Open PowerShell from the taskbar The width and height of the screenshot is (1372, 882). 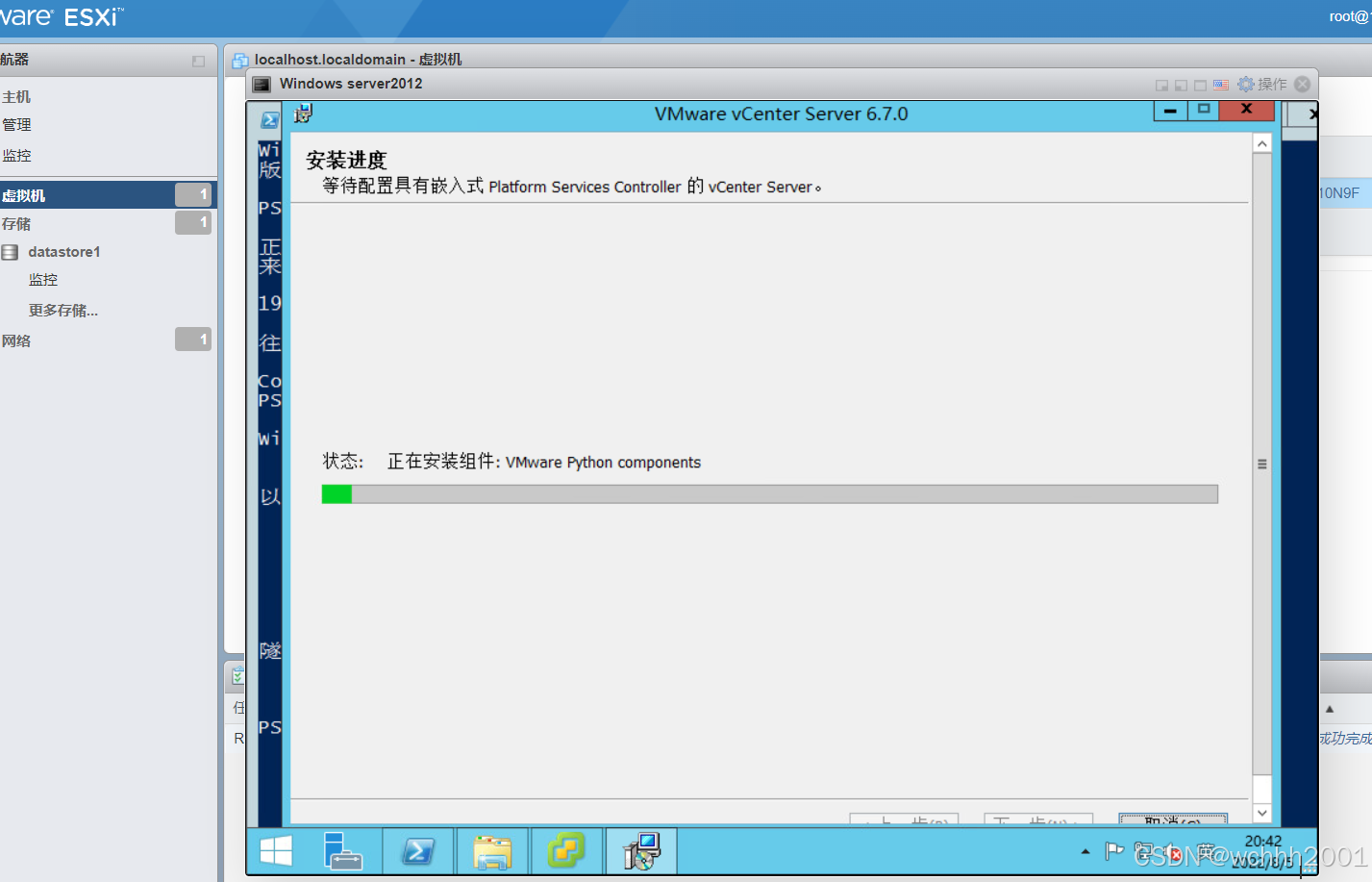(417, 850)
